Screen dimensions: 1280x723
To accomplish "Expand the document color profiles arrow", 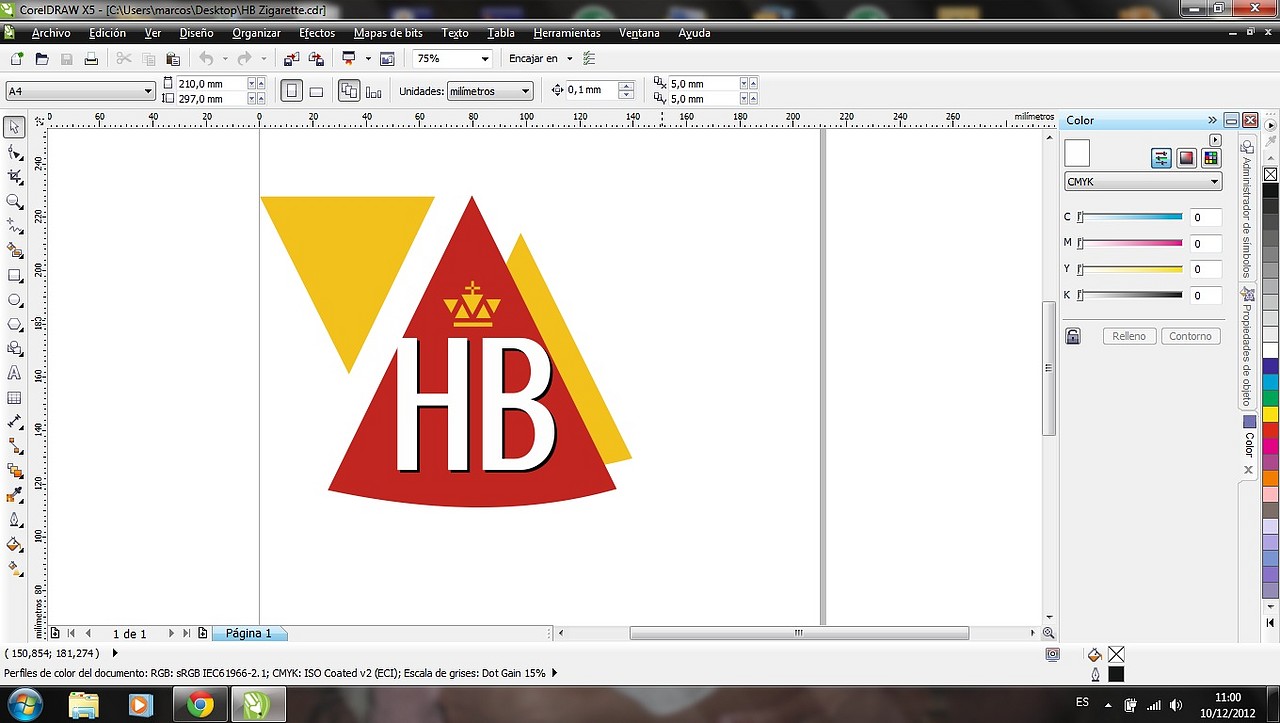I will [x=555, y=673].
